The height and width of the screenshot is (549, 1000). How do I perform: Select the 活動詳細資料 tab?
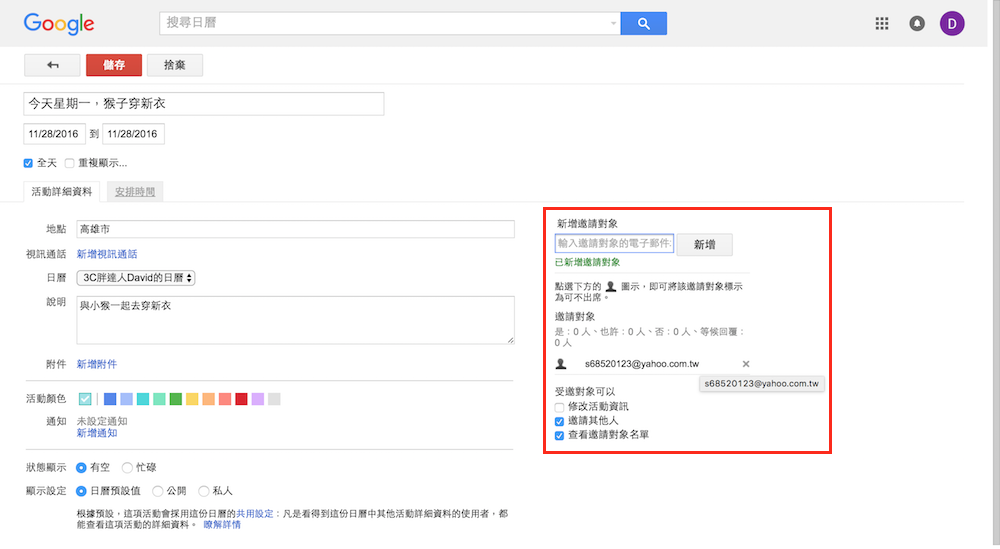click(62, 191)
